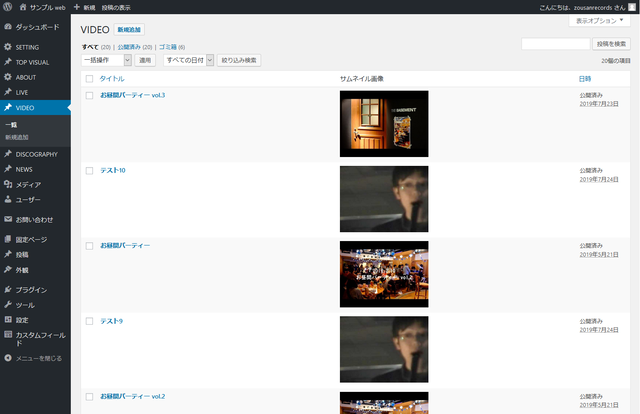This screenshot has height=414, width=640.
Task: Open the 一括操作 bulk actions dropdown
Action: (x=106, y=60)
